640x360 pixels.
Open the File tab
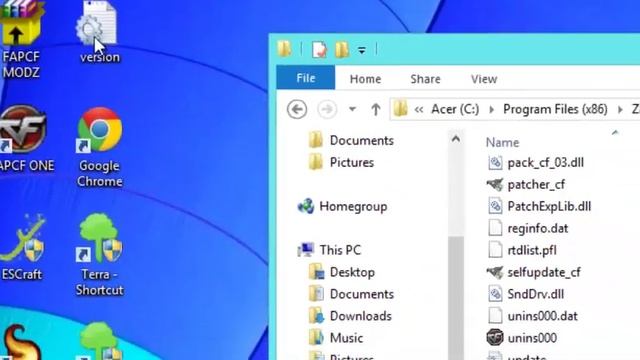306,78
